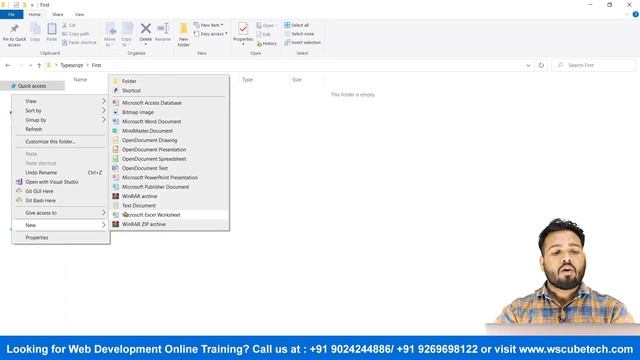Click the Edit icon in Open group
640x360 pixels.
coord(259,34)
